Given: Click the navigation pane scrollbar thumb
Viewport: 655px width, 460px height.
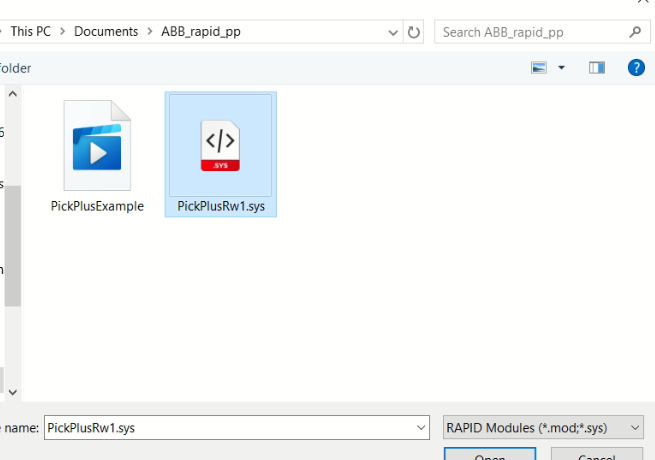Looking at the screenshot, I should pos(13,246).
